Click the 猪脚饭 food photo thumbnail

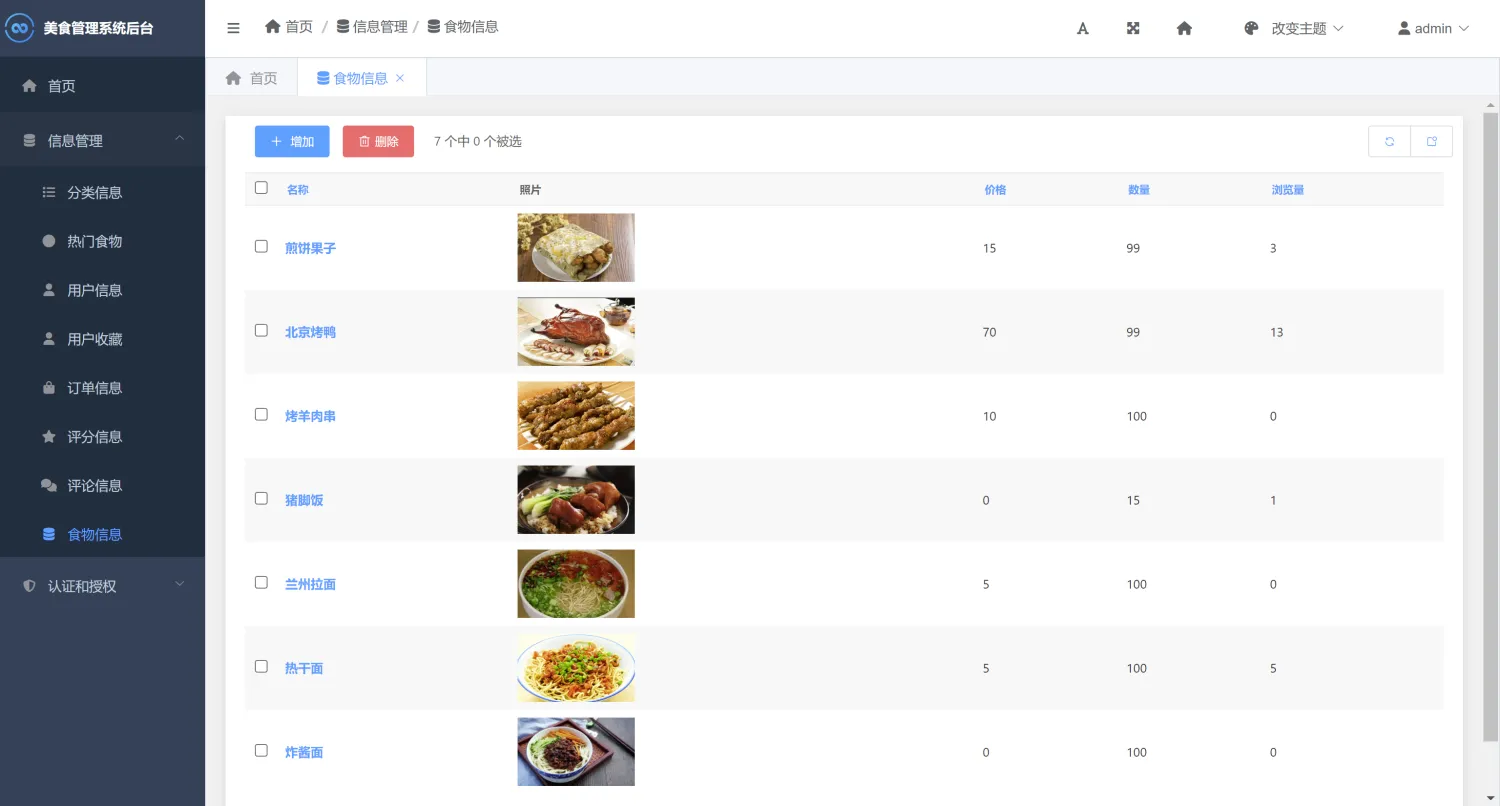[576, 500]
